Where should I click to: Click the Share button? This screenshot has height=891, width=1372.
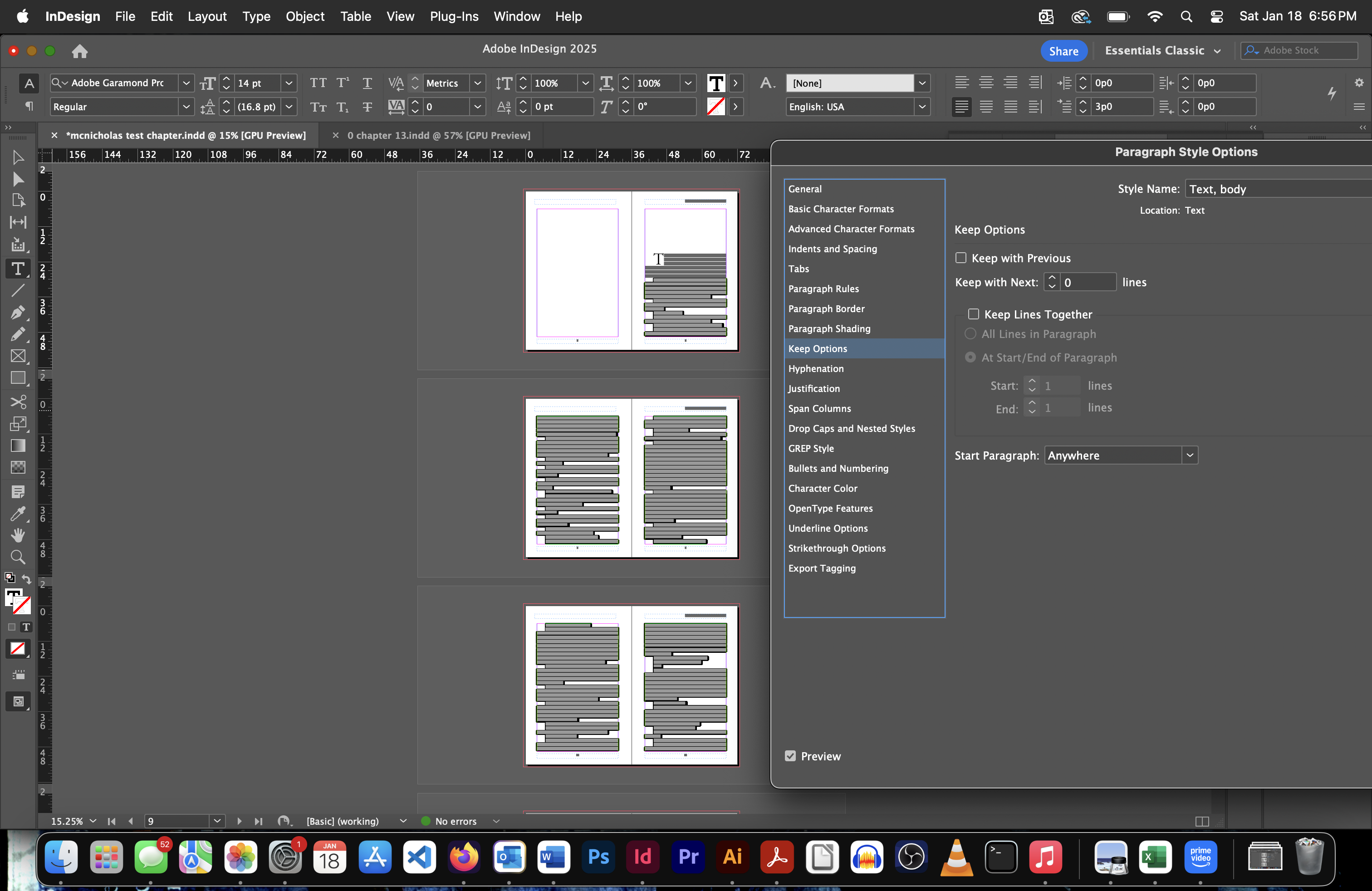click(x=1063, y=51)
